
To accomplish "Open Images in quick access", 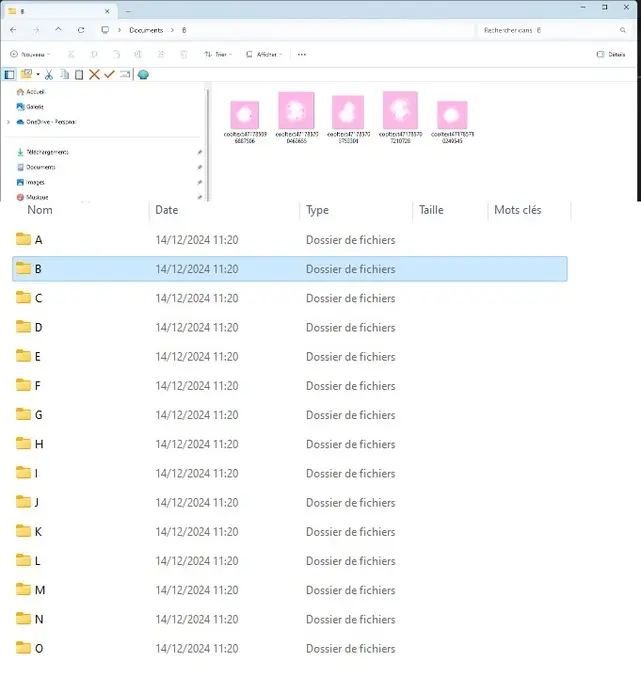I will 35,182.
